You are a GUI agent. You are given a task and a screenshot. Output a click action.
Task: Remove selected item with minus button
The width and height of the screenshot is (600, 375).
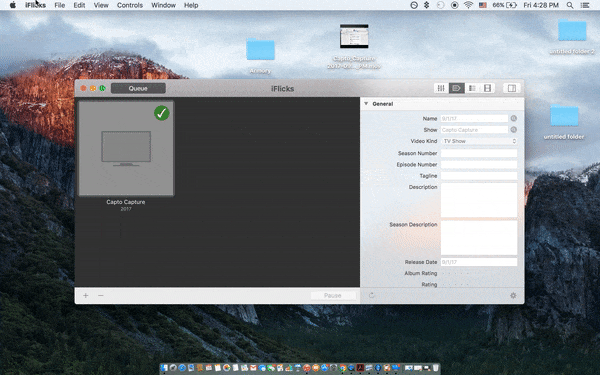[x=101, y=295]
